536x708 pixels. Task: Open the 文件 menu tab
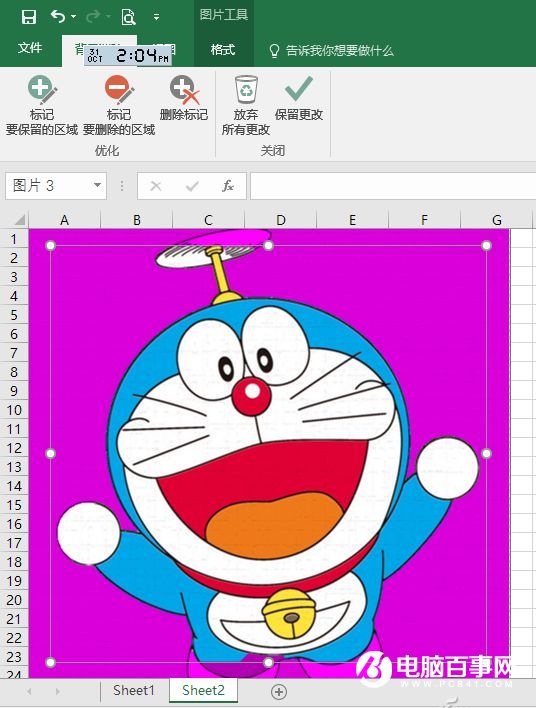coord(30,48)
